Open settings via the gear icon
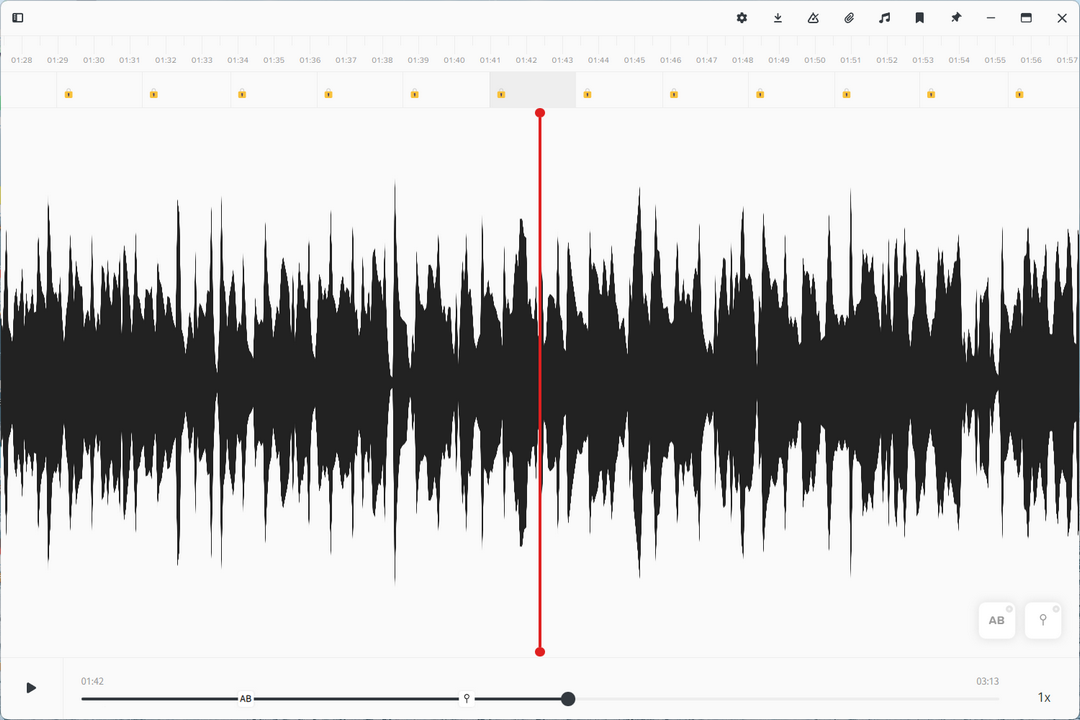The height and width of the screenshot is (720, 1080). tap(742, 18)
